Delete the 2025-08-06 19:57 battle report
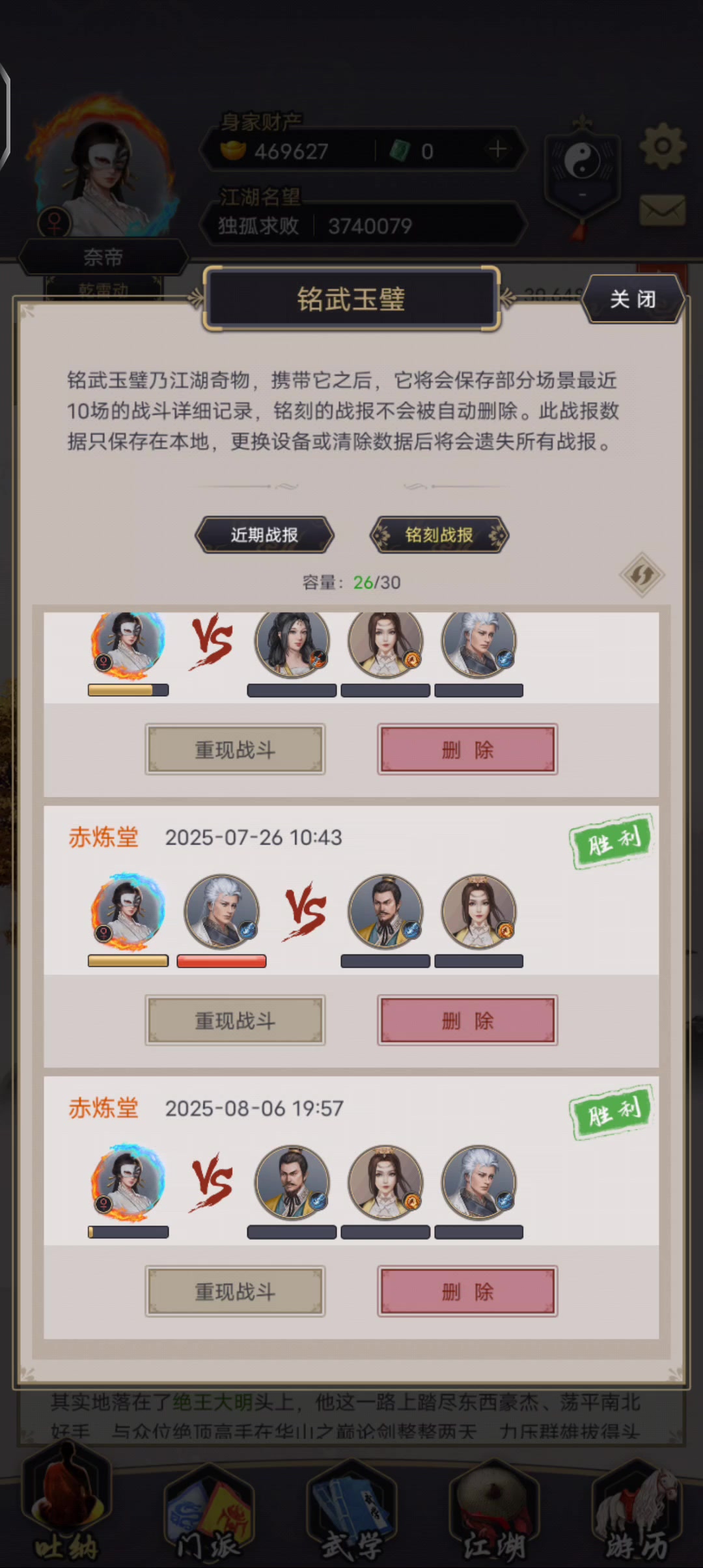Image resolution: width=703 pixels, height=1568 pixels. [467, 1291]
